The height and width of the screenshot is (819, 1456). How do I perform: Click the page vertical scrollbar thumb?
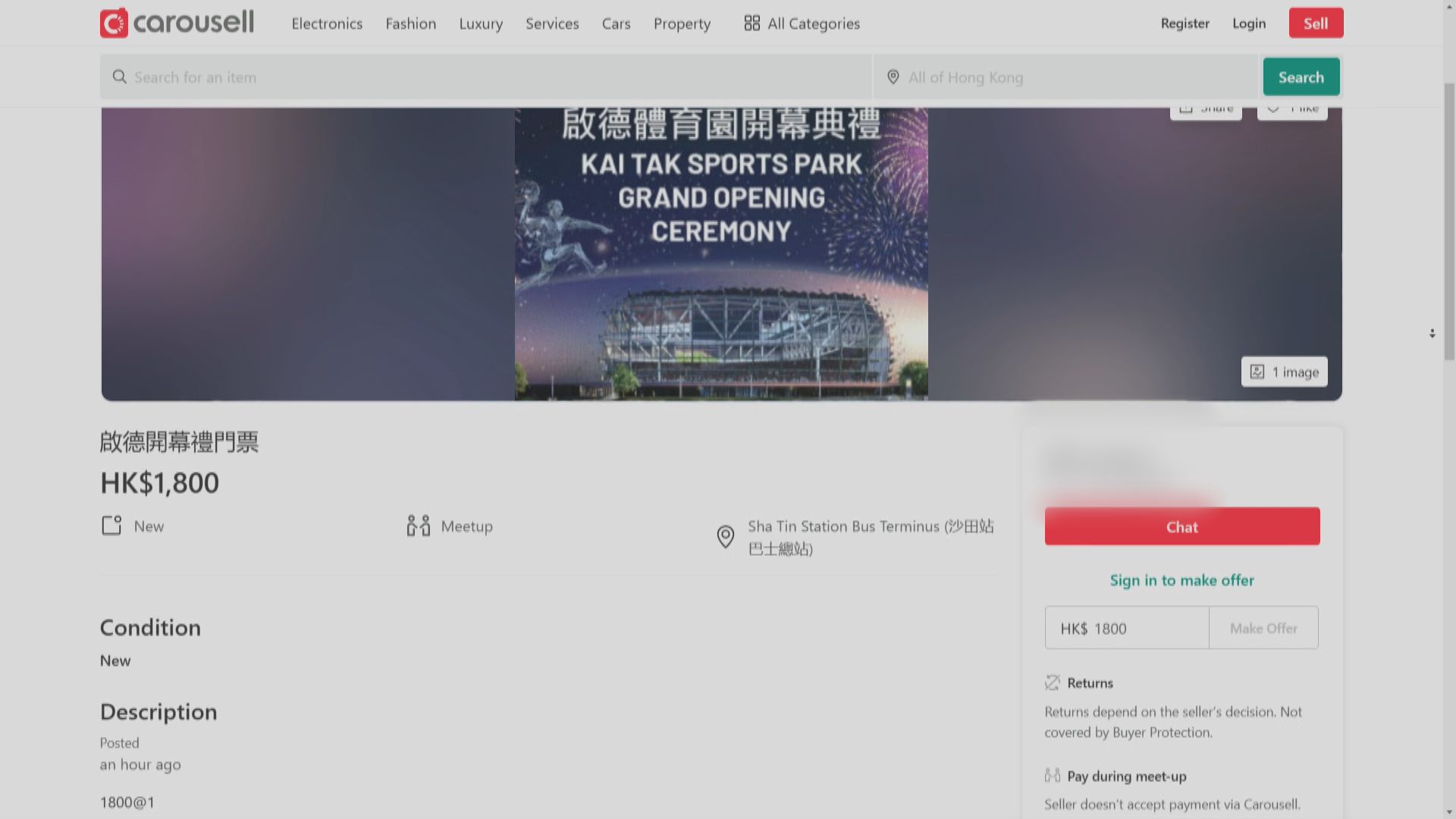(1448, 220)
